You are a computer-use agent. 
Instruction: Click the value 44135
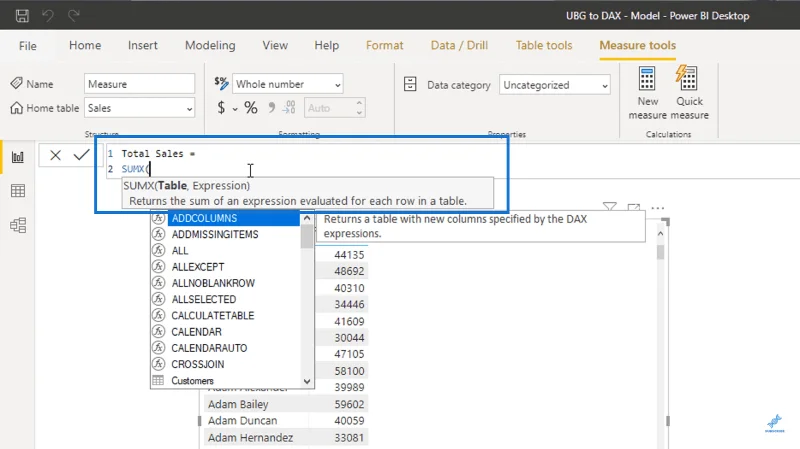[349, 255]
